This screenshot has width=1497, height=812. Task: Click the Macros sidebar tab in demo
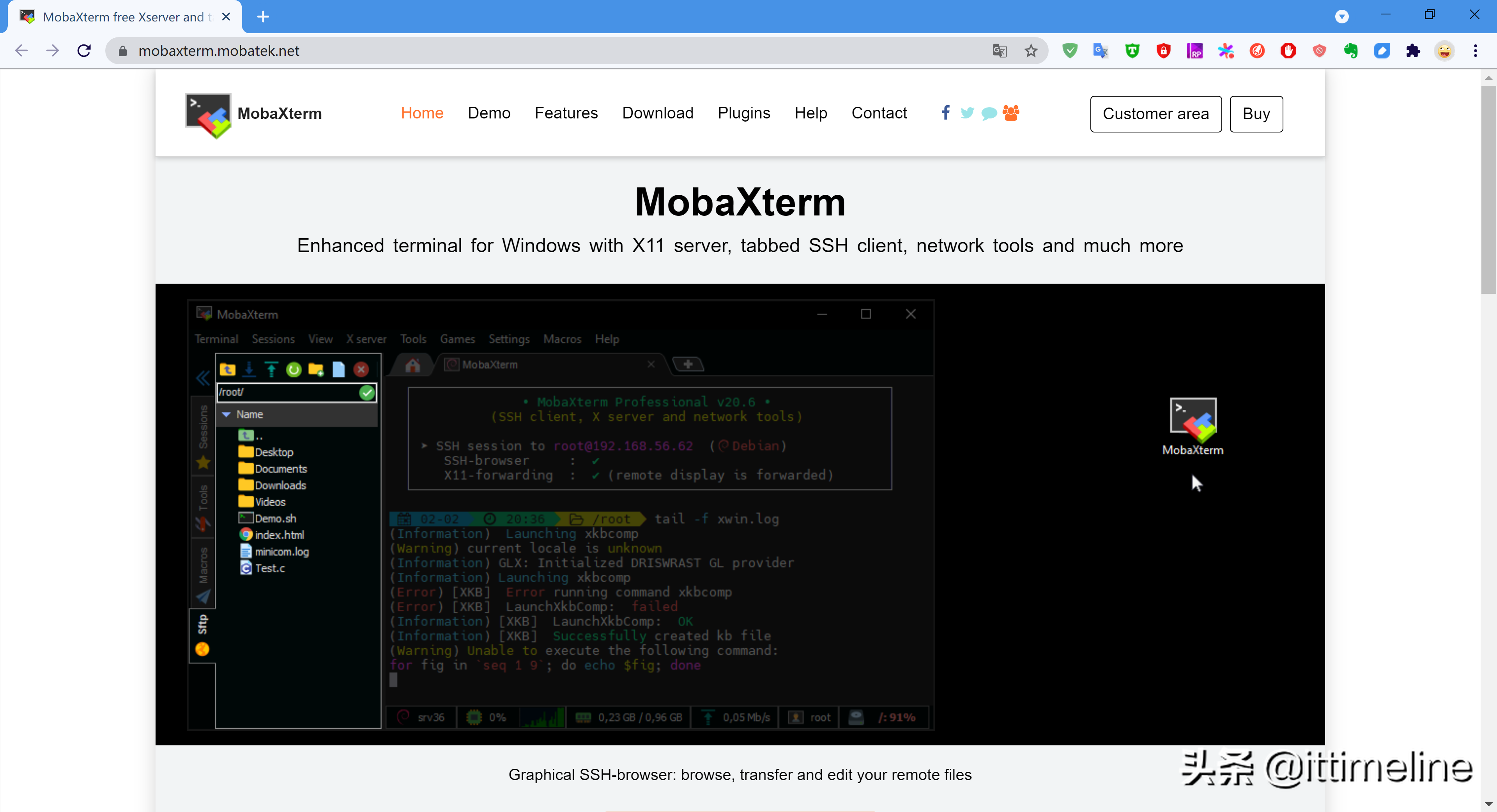pyautogui.click(x=203, y=573)
